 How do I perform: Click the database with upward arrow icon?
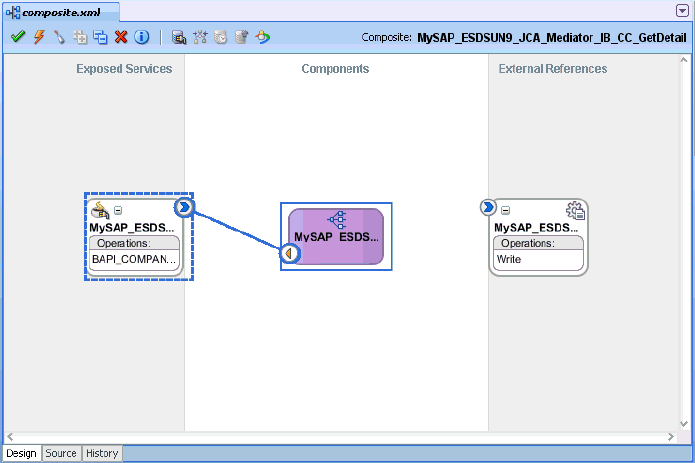point(241,37)
